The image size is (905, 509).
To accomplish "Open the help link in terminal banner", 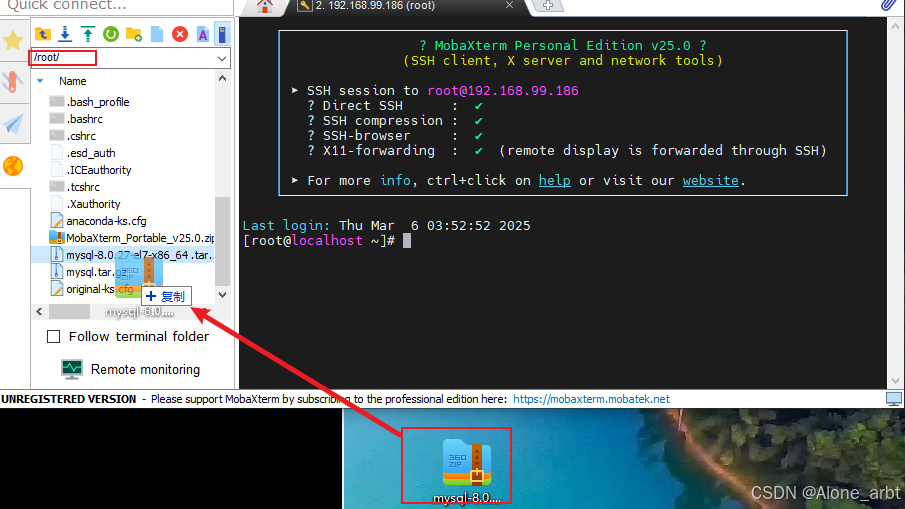I will click(555, 181).
